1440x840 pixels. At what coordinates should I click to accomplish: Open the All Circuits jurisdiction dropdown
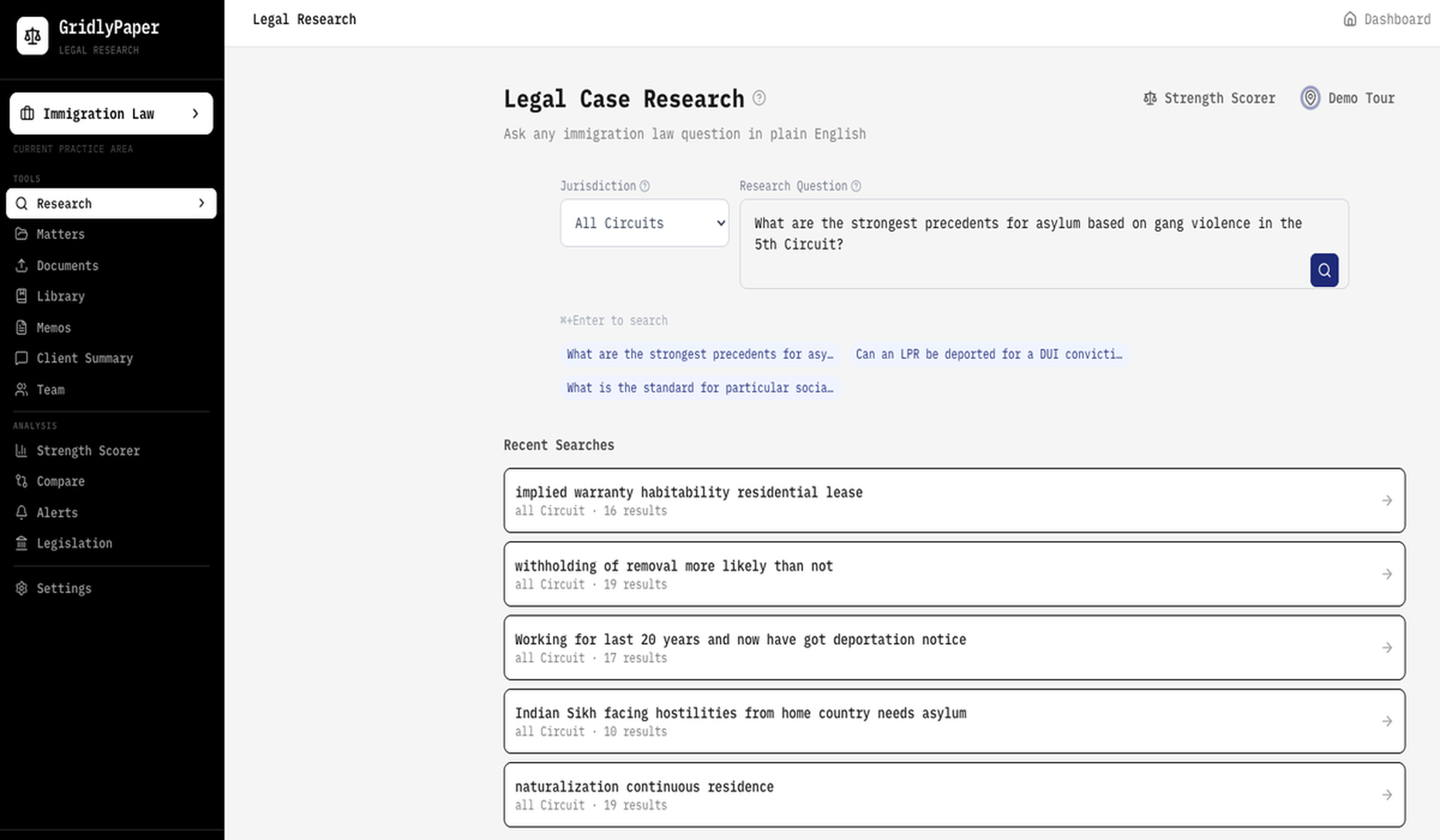coord(644,223)
